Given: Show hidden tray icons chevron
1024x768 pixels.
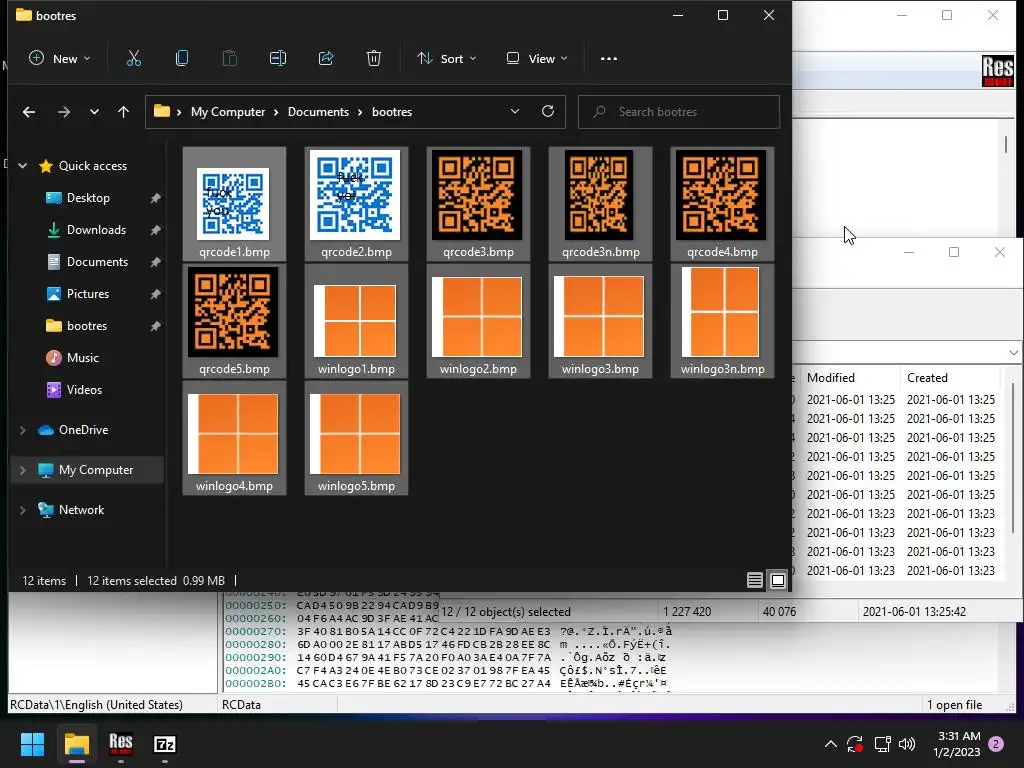Looking at the screenshot, I should coord(831,744).
